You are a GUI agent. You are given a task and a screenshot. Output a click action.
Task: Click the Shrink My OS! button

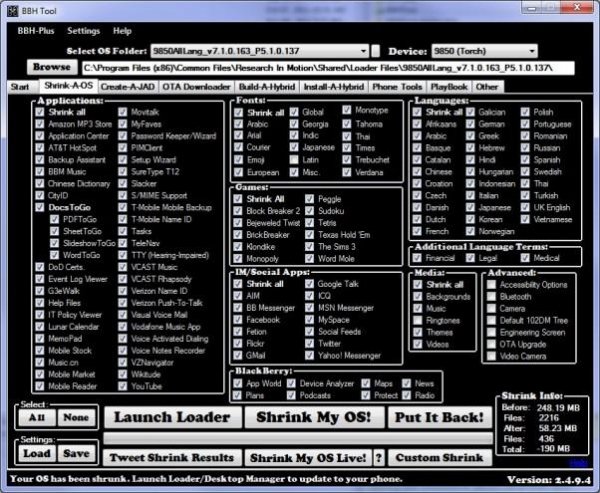click(314, 417)
